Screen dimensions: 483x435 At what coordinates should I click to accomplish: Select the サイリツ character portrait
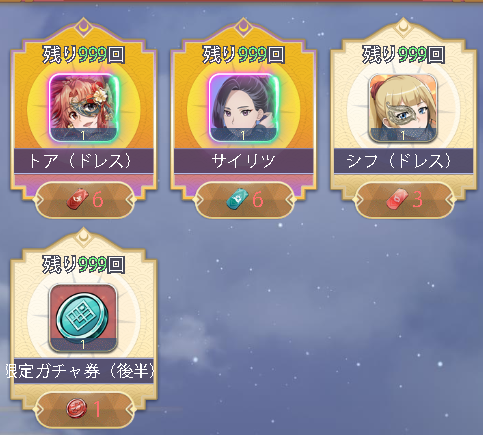pos(244,108)
